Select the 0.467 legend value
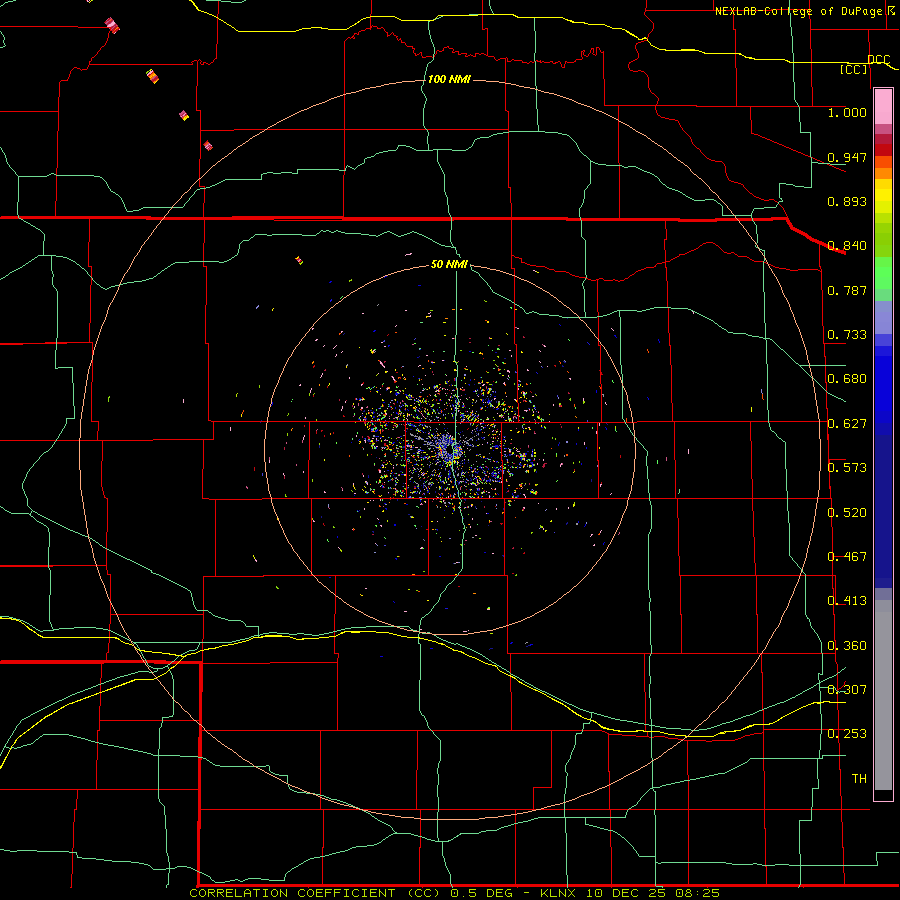Screen dimensions: 900x900 pos(847,557)
